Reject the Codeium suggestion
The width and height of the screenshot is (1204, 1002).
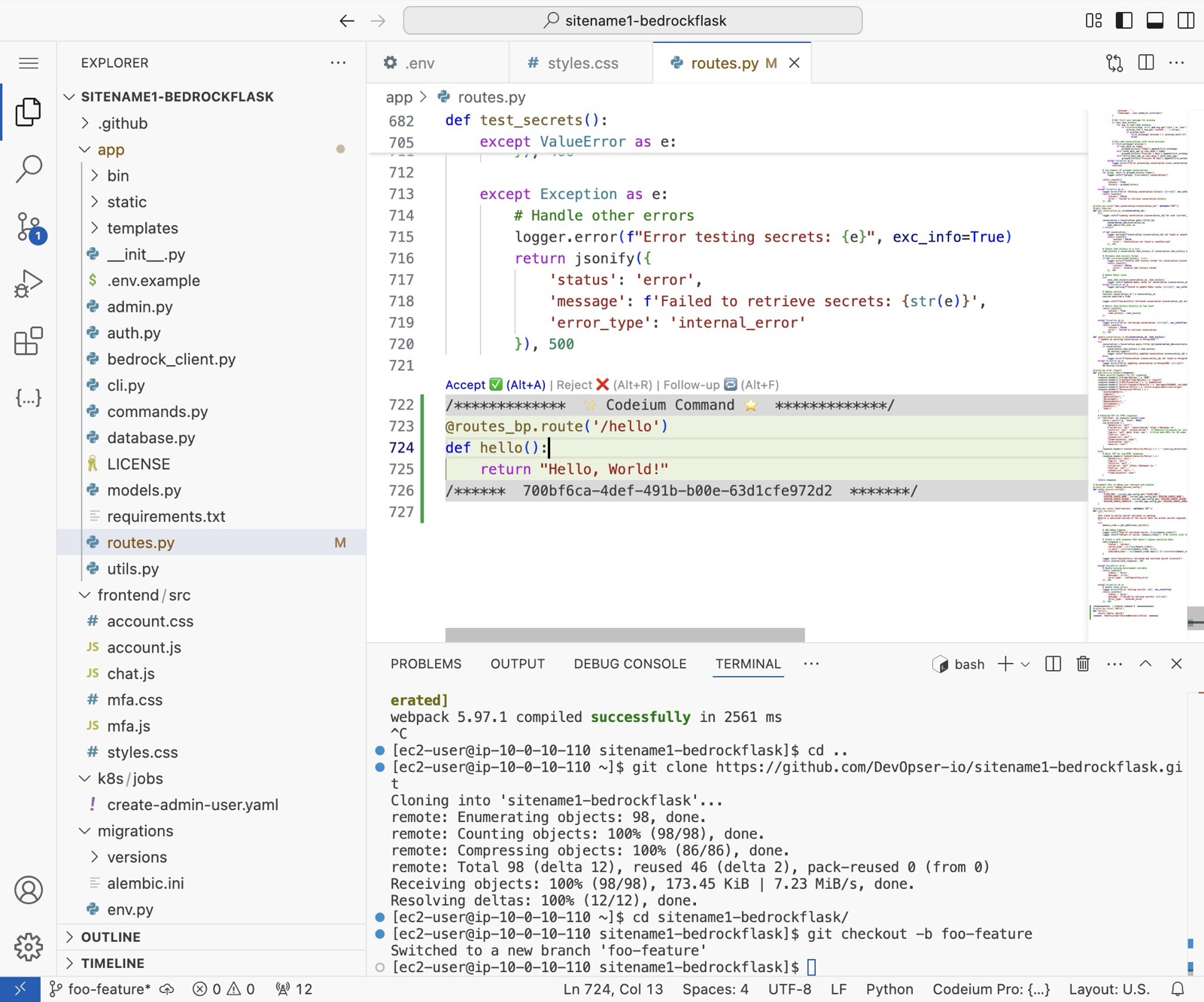pyautogui.click(x=604, y=385)
